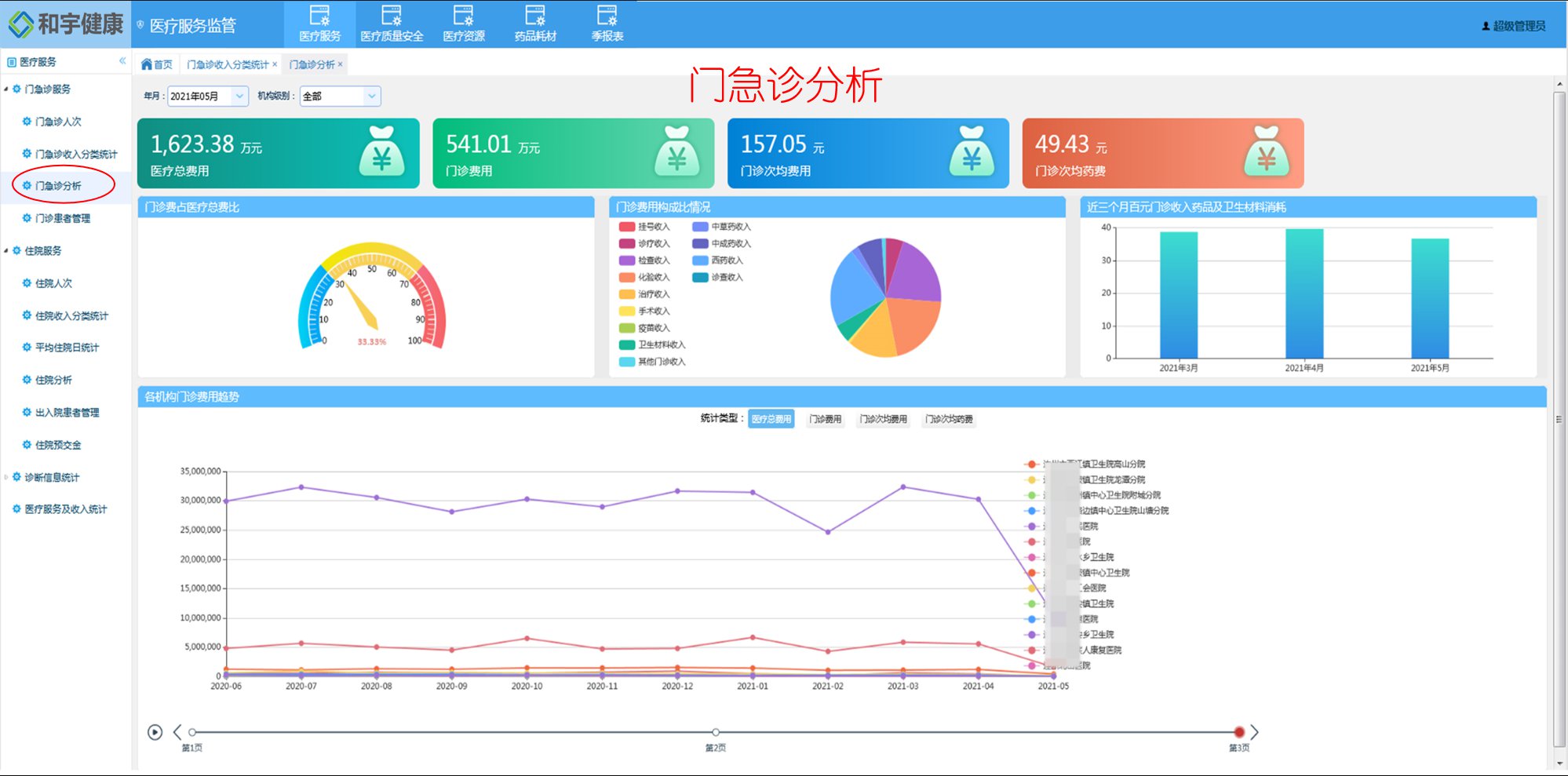This screenshot has width=1568, height=776.
Task: Open the 年月 dropdown showing 2021年05月
Action: 206,96
